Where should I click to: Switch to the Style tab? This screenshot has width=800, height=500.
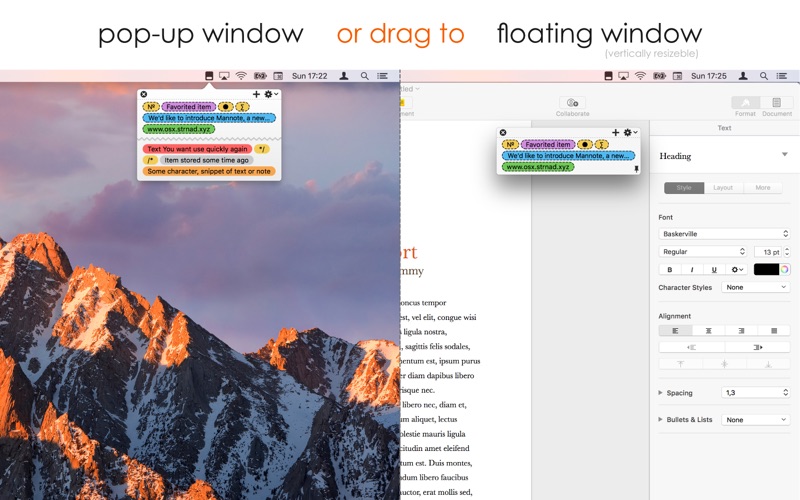[684, 188]
